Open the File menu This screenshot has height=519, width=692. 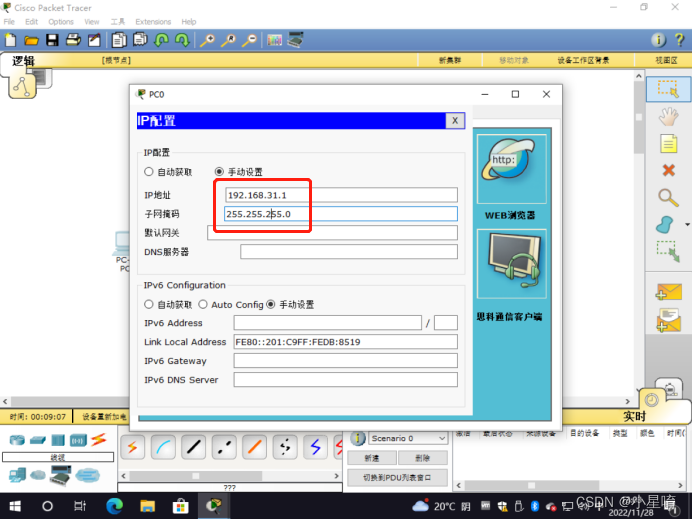click(x=9, y=22)
